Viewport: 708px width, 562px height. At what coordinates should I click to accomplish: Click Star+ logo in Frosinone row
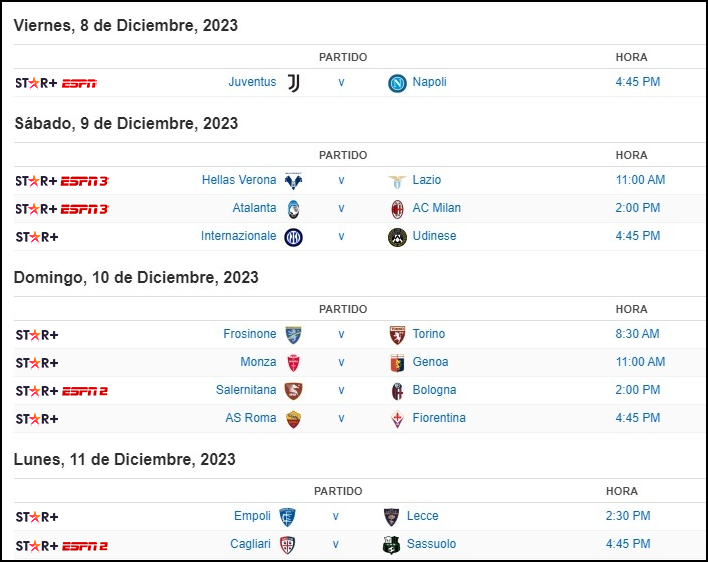click(37, 335)
